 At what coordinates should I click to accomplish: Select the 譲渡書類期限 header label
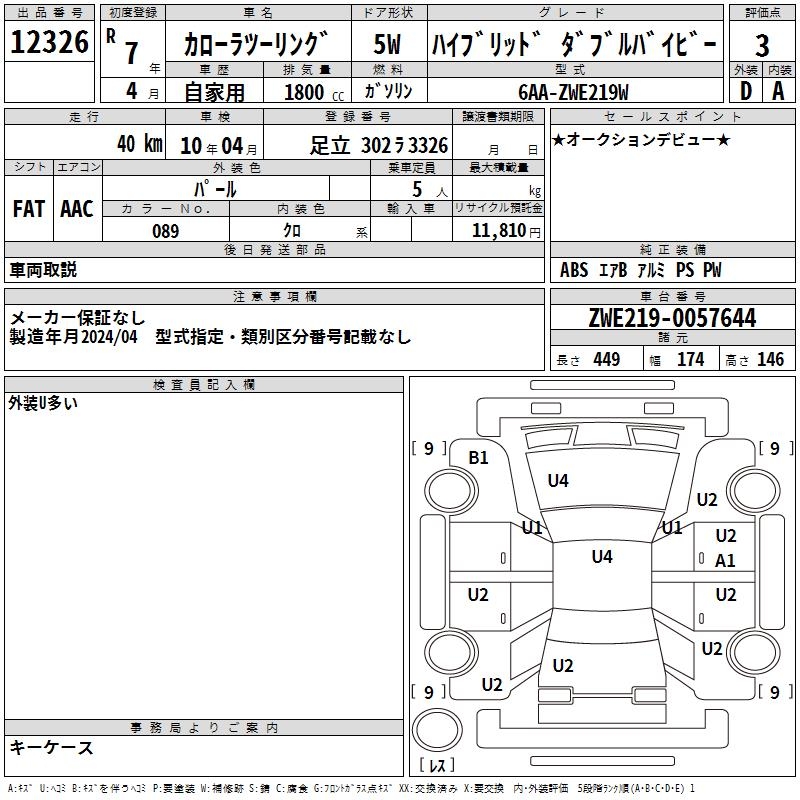[x=498, y=116]
